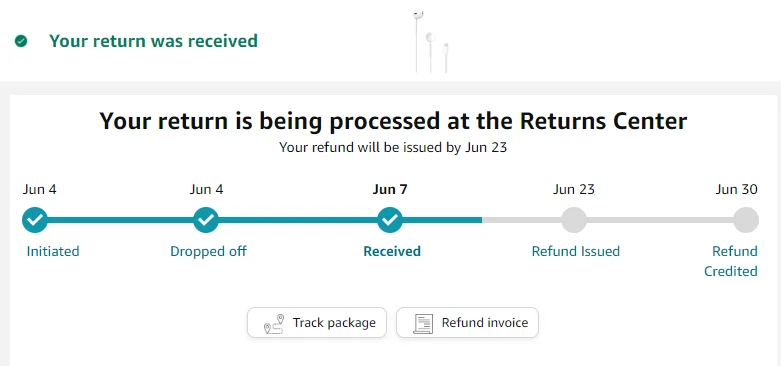Click the Dropped off step checkmark circle

pos(206,220)
